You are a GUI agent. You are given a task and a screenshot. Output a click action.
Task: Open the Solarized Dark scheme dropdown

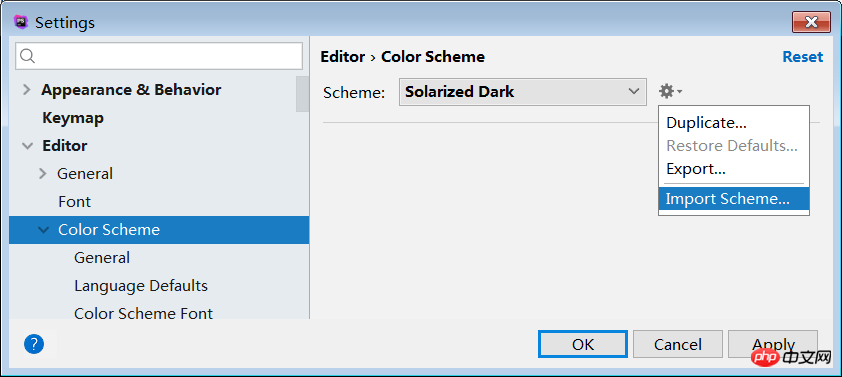[522, 92]
